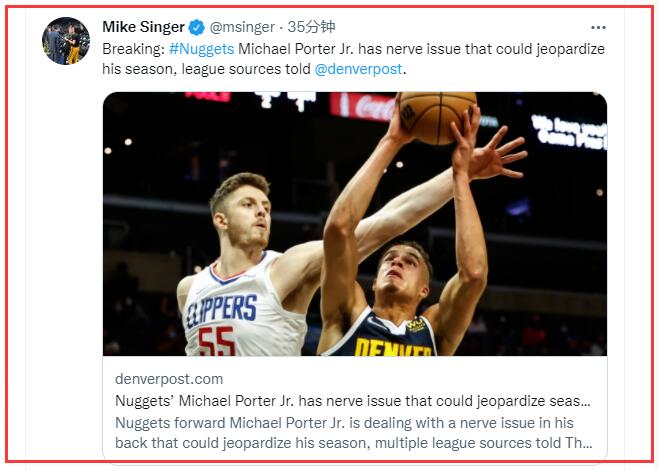
Task: Click the @denverpost mention
Action: tap(358, 69)
